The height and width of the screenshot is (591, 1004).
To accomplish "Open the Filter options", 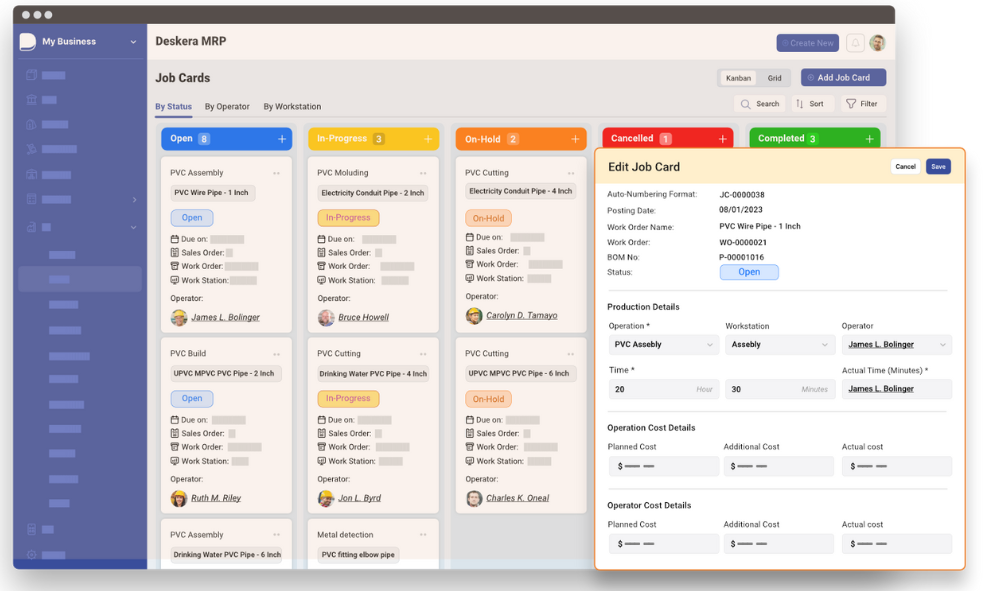I will pos(862,103).
